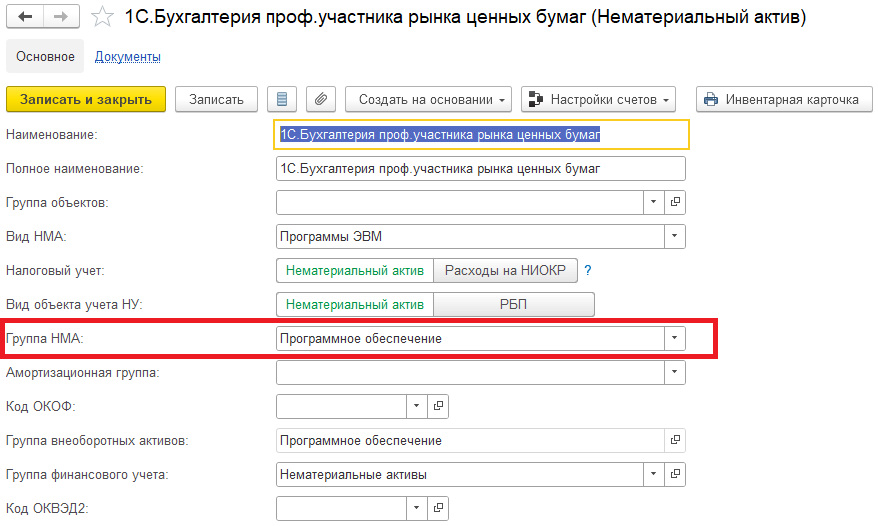Select Нематериальный актив for Вид объекта учета НУ

click(x=354, y=304)
